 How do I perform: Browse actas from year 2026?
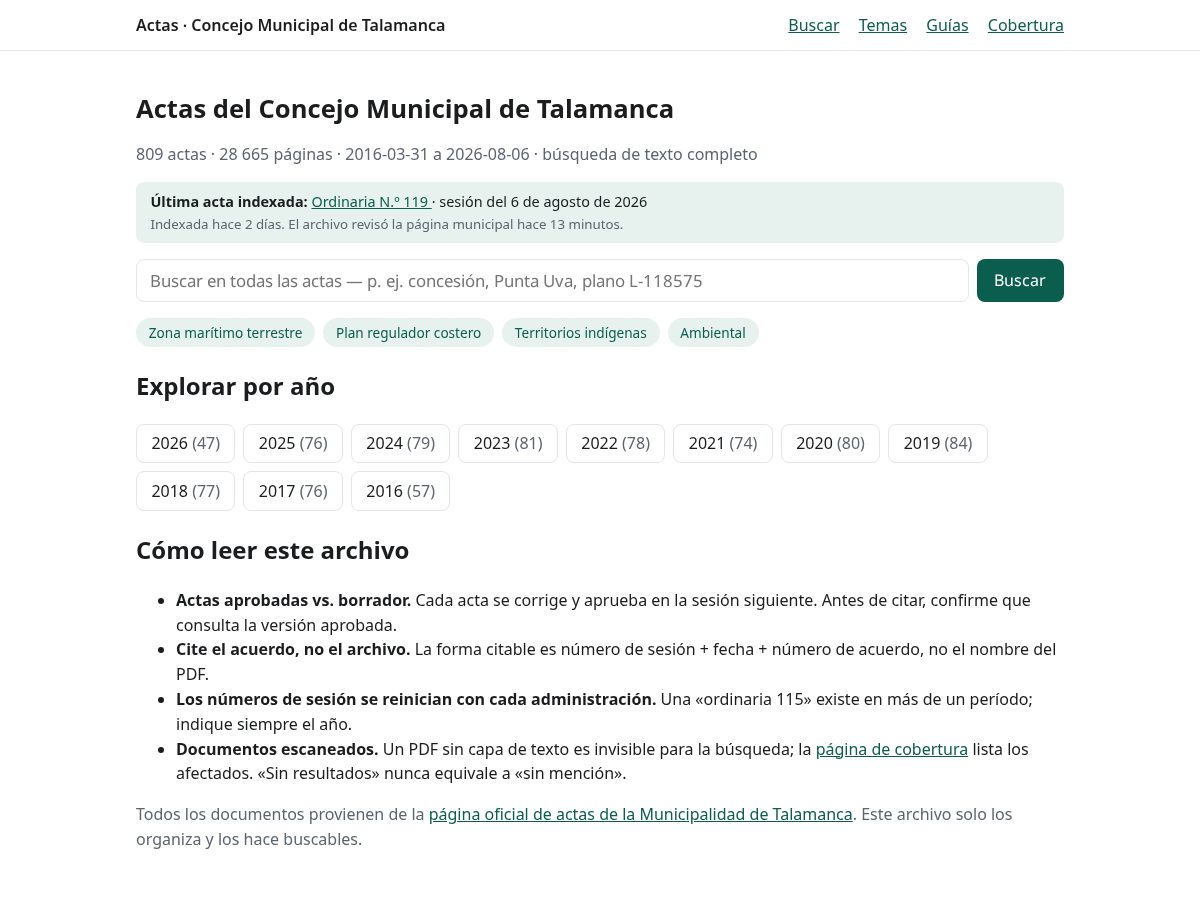coord(185,443)
